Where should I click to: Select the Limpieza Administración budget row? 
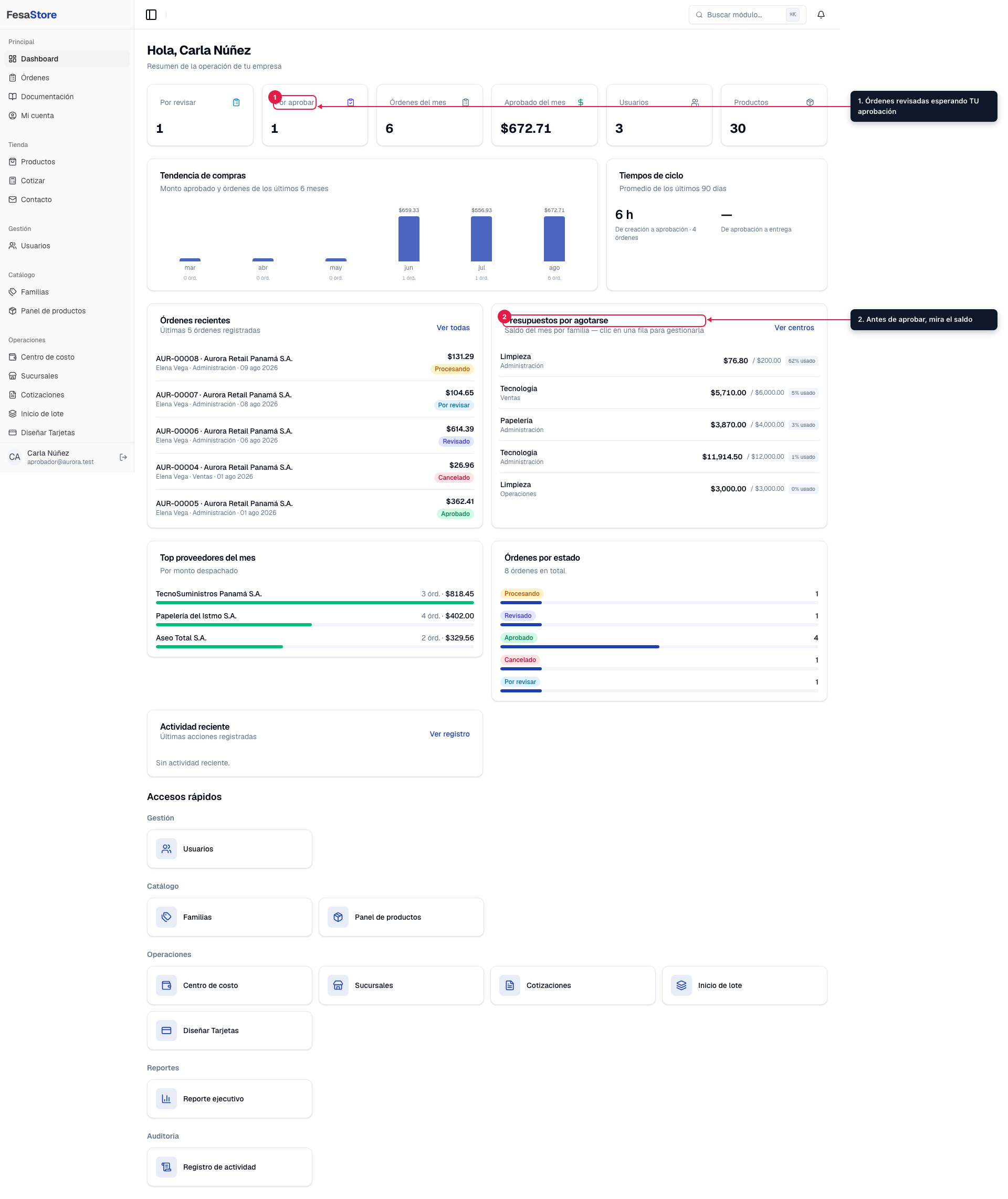pyautogui.click(x=659, y=361)
